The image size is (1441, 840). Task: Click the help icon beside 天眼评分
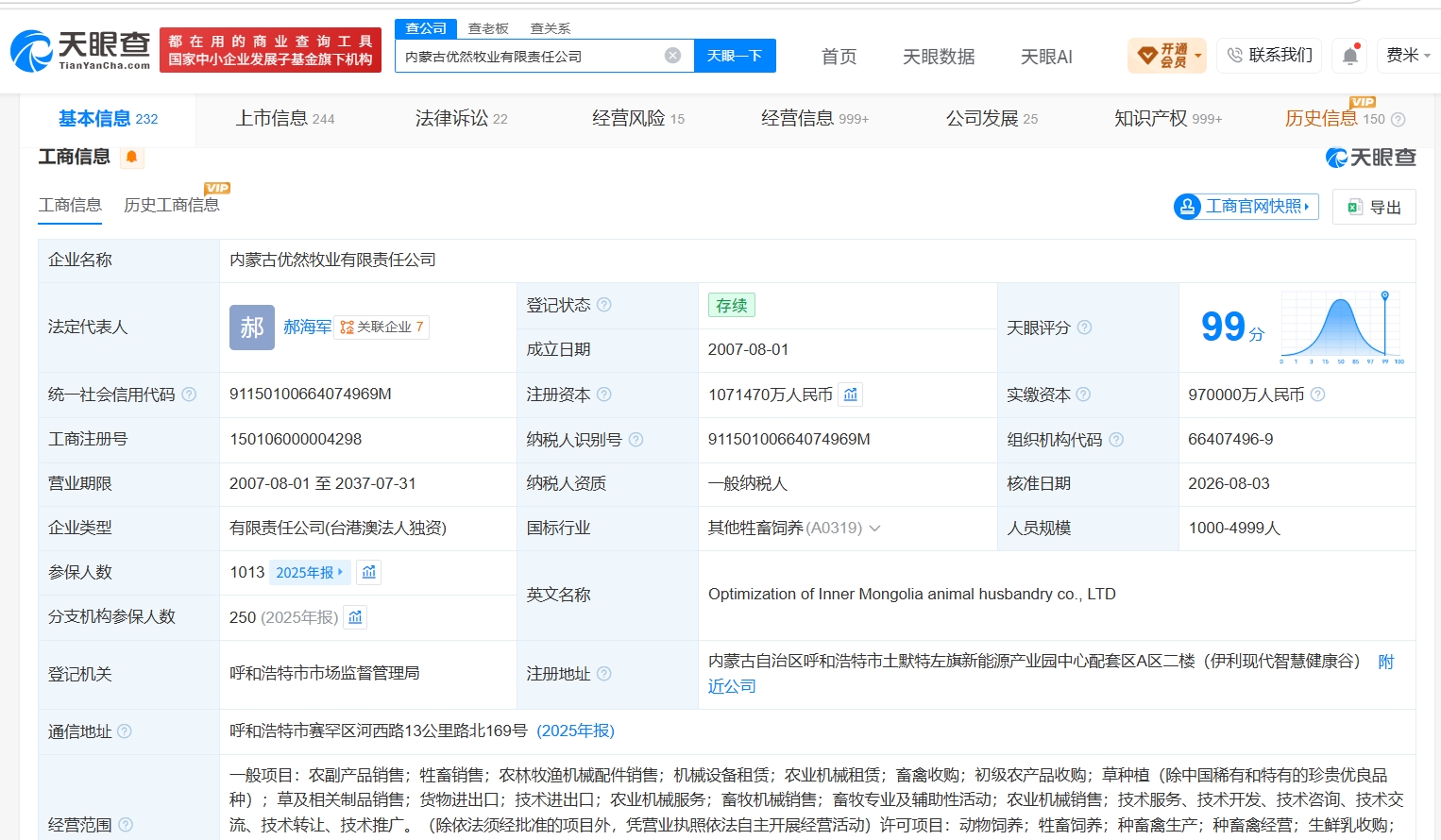1084,328
